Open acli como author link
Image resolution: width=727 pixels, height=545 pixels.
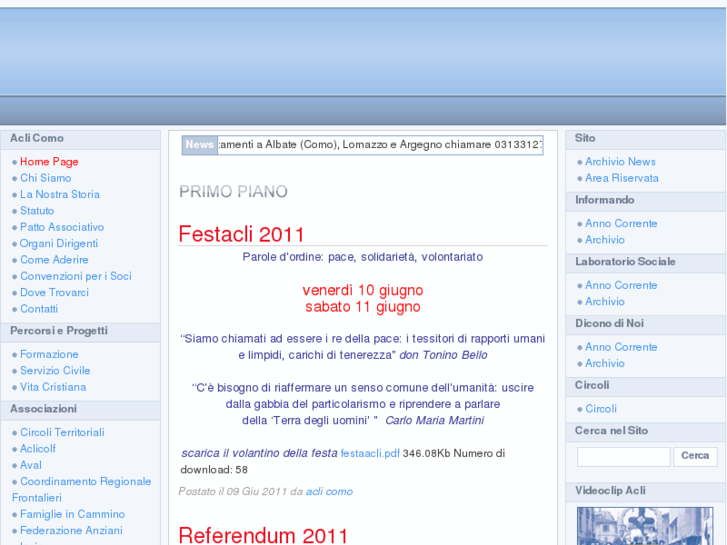click(x=329, y=492)
